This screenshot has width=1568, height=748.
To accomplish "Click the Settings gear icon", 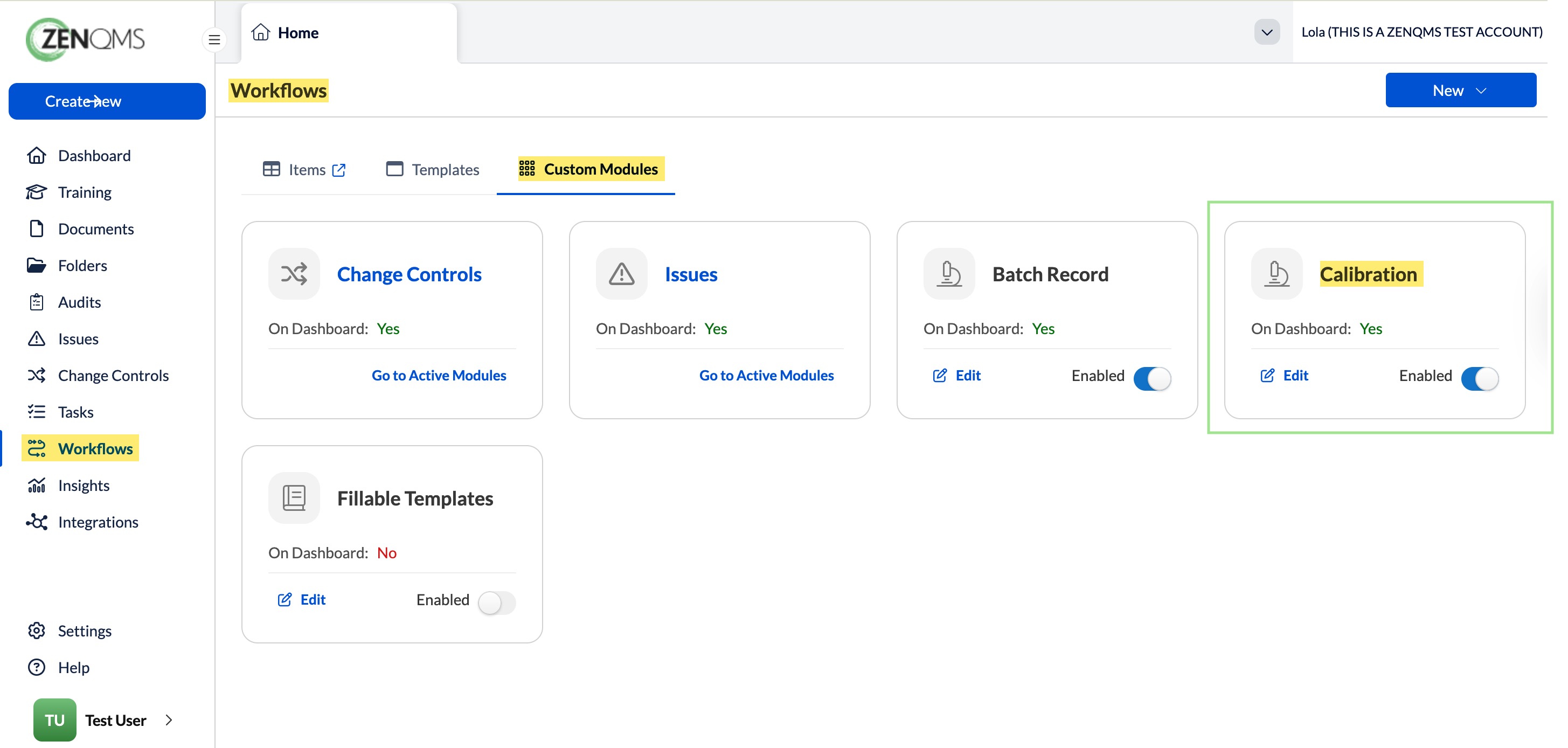I will [37, 631].
